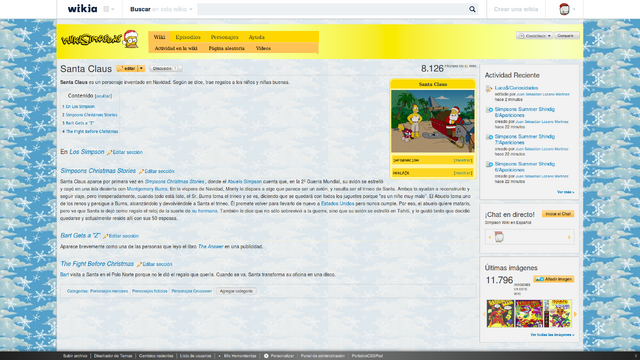
Task: Open the hubs menu next to Wikia logo
Action: (x=109, y=9)
